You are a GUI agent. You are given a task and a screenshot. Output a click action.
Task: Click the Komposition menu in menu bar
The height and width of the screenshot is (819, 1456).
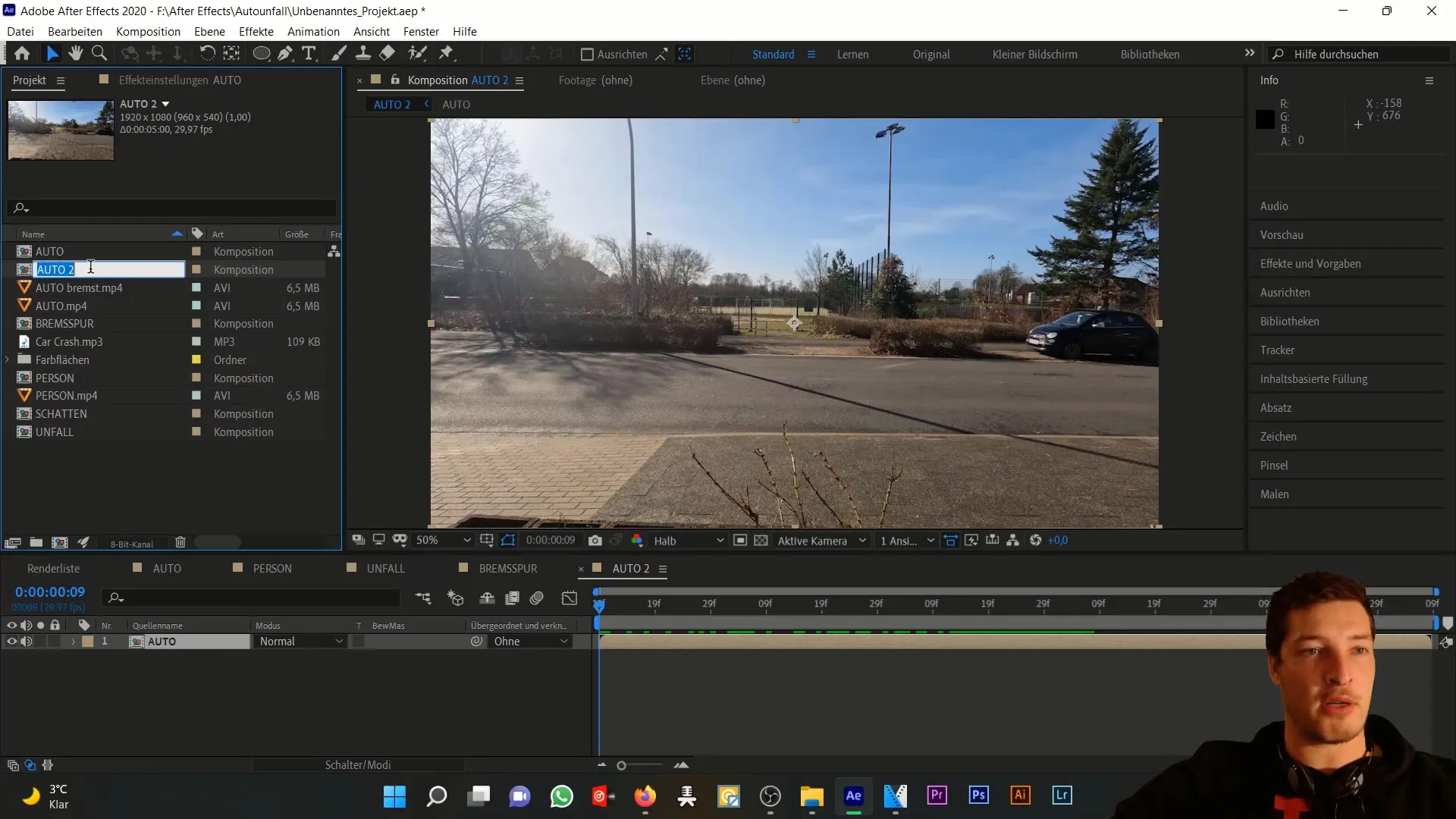[x=148, y=31]
